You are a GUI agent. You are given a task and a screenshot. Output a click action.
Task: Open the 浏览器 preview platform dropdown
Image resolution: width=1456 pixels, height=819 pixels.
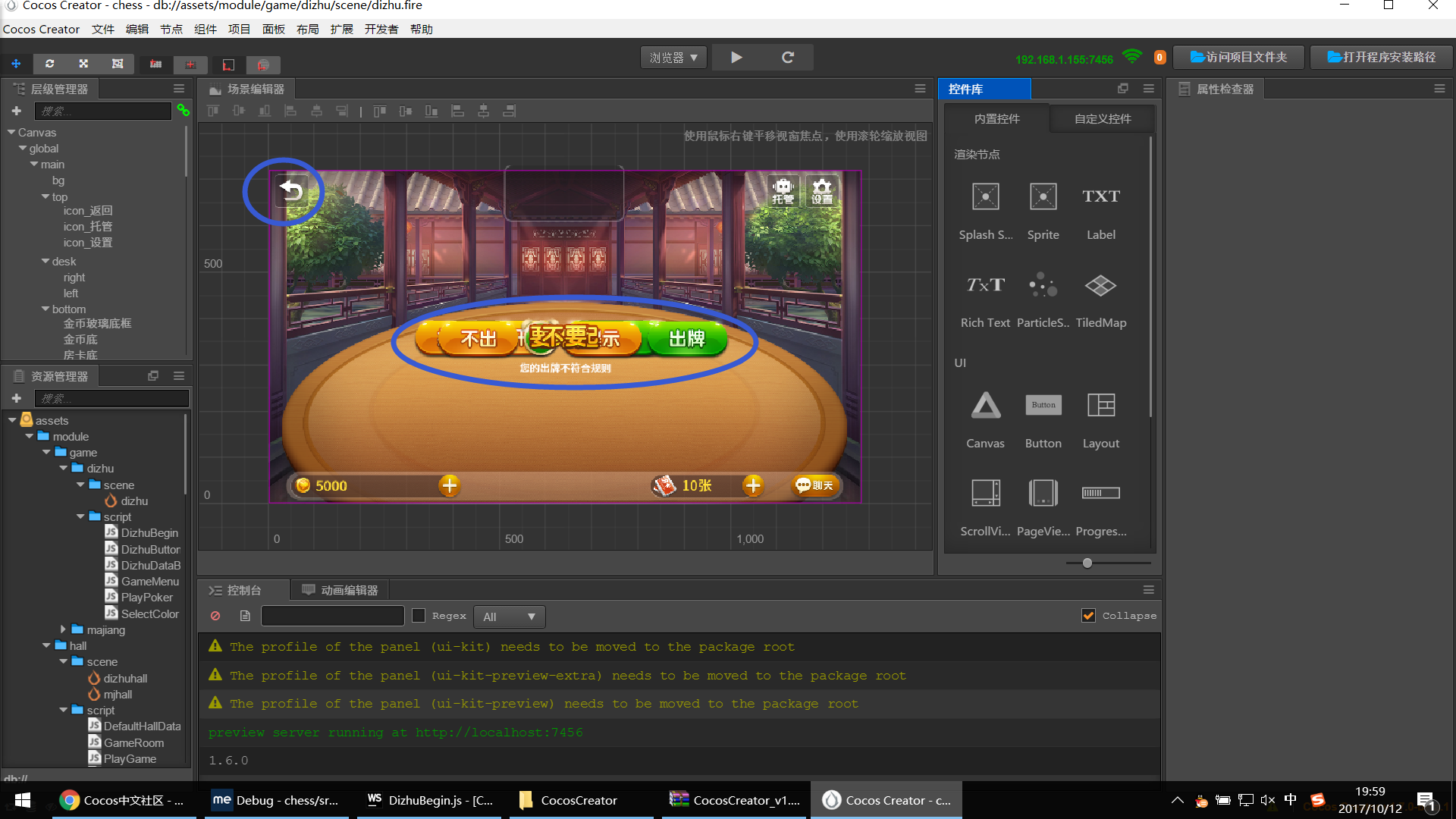click(673, 58)
